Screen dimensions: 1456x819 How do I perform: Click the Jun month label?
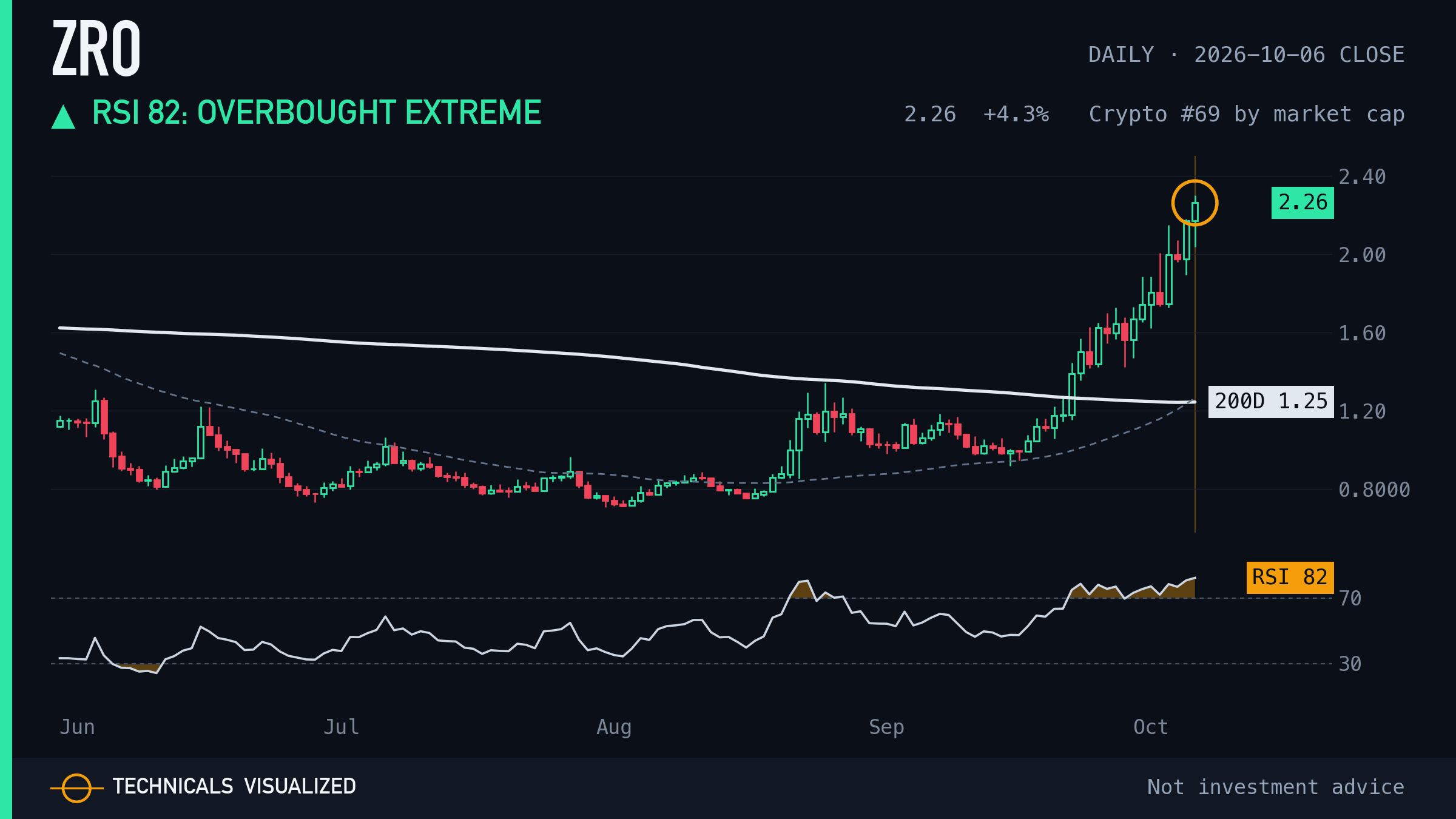[x=77, y=727]
